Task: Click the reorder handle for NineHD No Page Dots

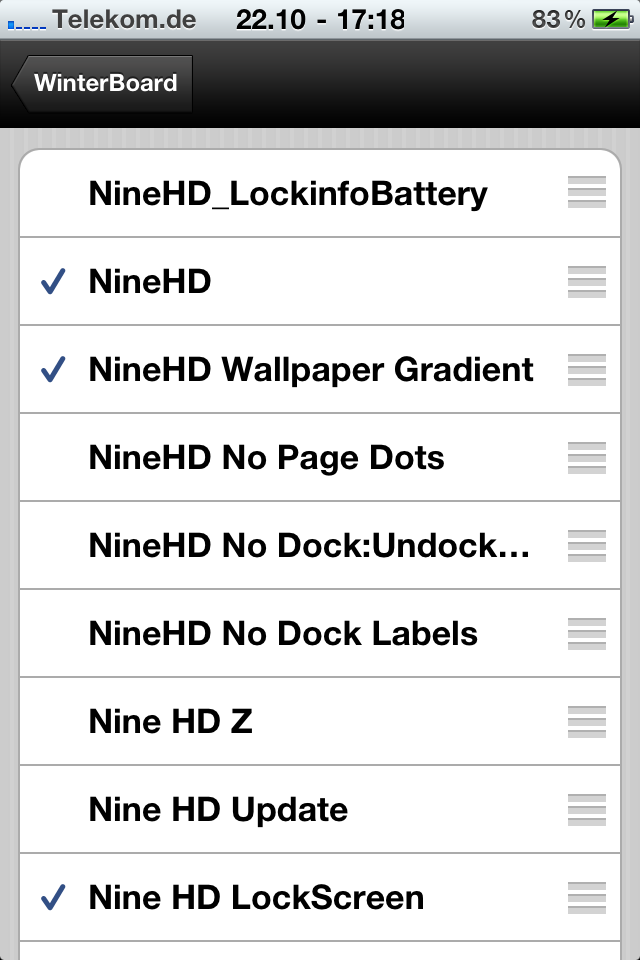Action: (587, 458)
